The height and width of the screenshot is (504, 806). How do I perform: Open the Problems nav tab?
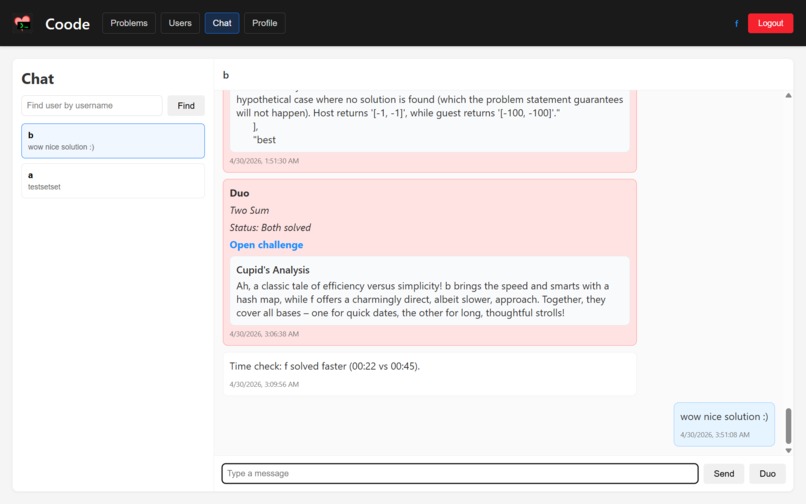tap(129, 23)
